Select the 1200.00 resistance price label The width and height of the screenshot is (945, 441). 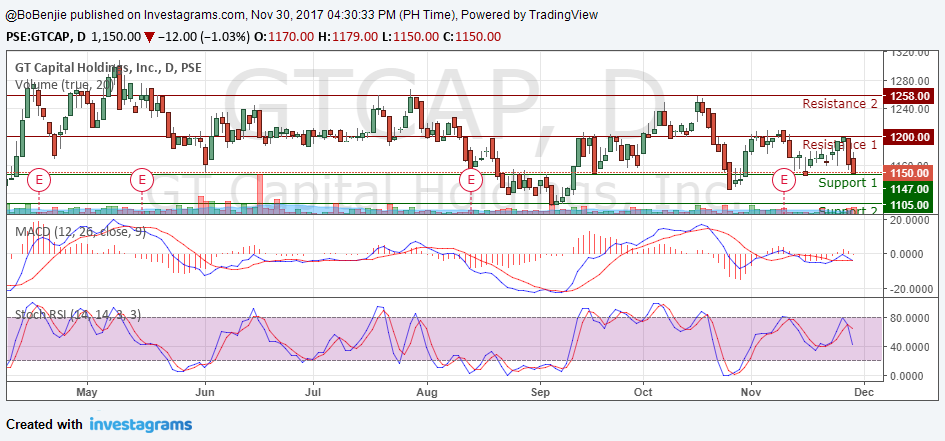(x=908, y=137)
